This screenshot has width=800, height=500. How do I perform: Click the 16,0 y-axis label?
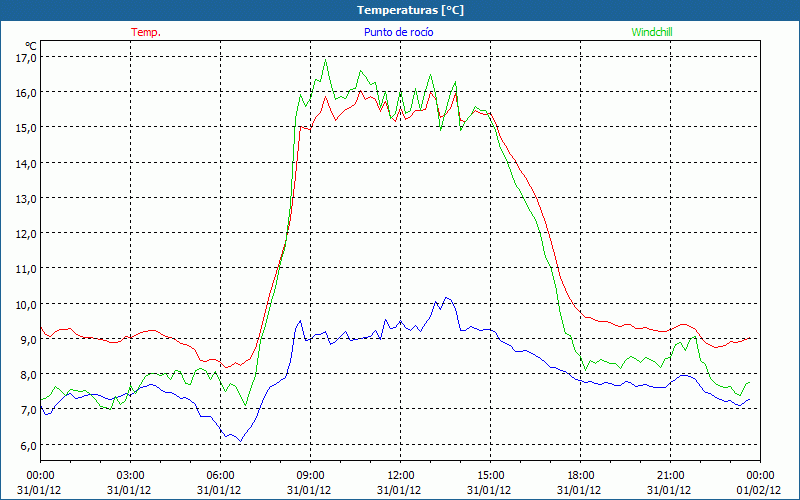point(26,93)
